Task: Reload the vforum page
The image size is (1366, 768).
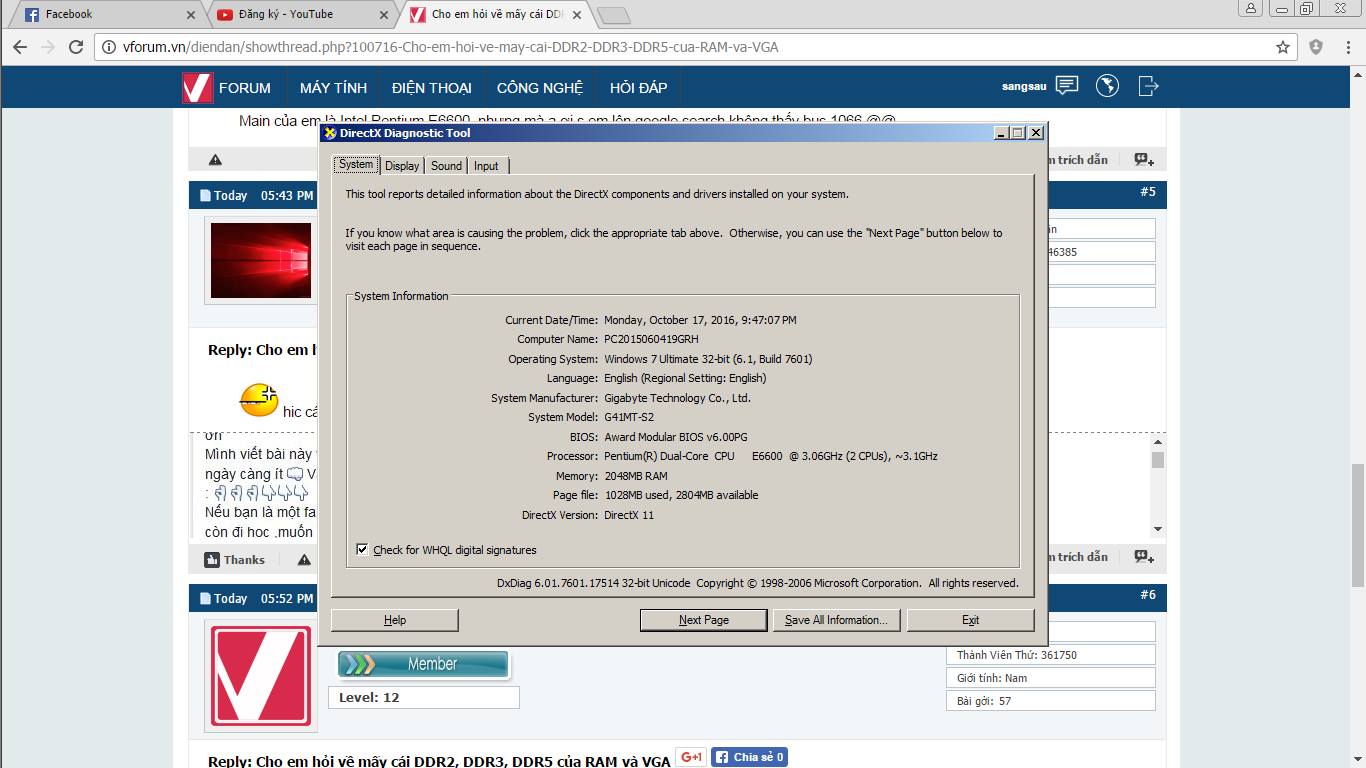Action: click(76, 47)
